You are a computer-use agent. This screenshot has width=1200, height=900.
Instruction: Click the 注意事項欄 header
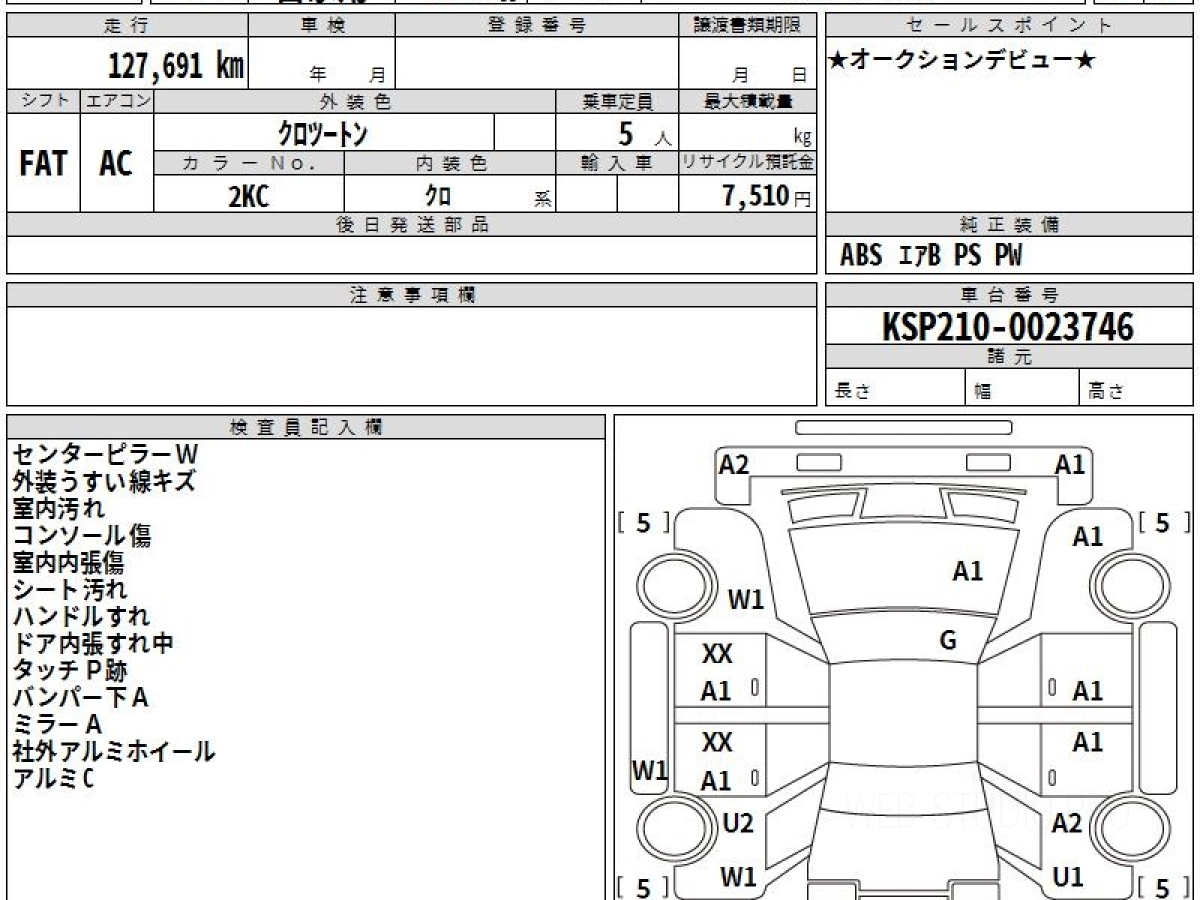coord(412,295)
